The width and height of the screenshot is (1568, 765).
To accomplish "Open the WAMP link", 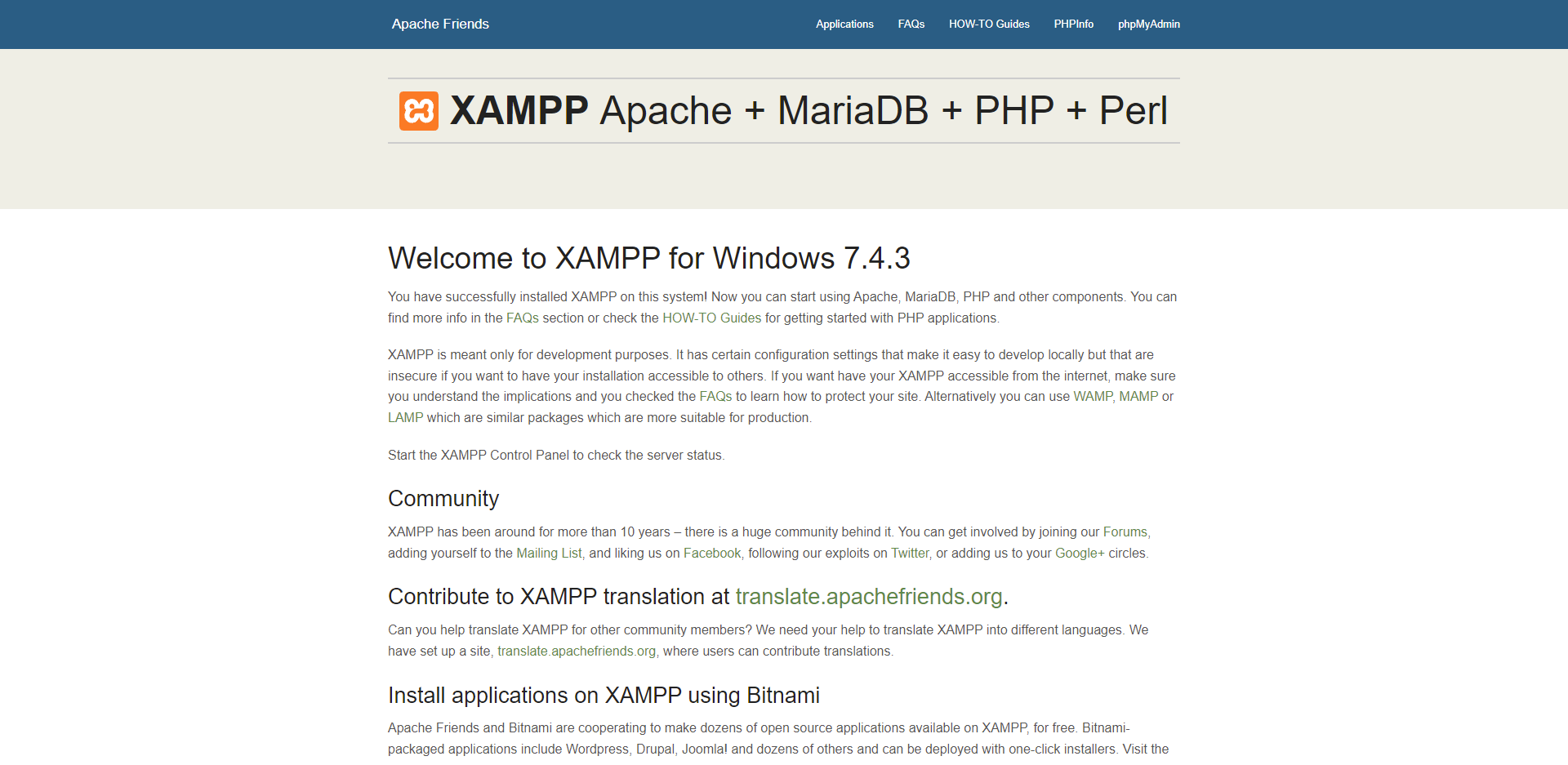I will (1093, 396).
